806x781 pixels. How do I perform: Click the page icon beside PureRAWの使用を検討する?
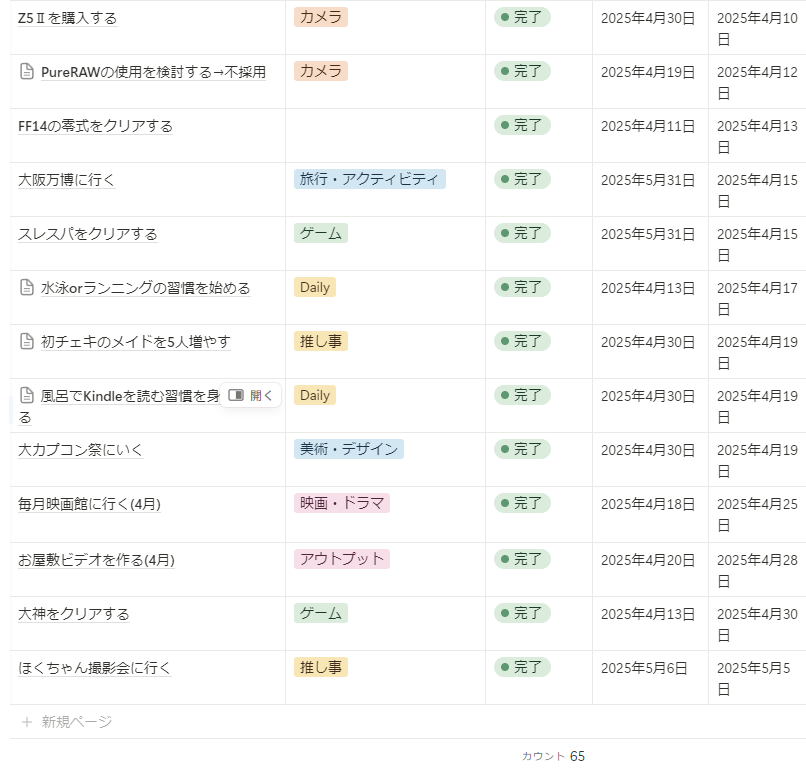coord(27,72)
